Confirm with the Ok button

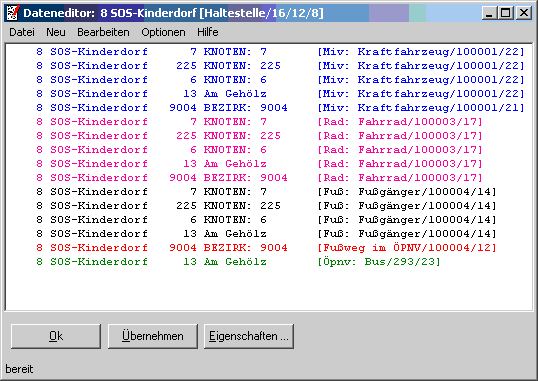pyautogui.click(x=56, y=336)
